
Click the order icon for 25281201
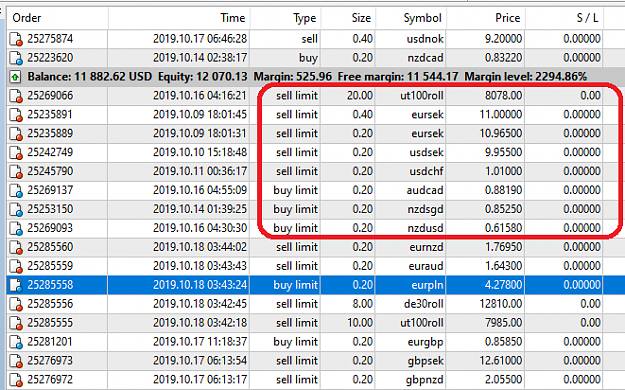click(x=16, y=342)
